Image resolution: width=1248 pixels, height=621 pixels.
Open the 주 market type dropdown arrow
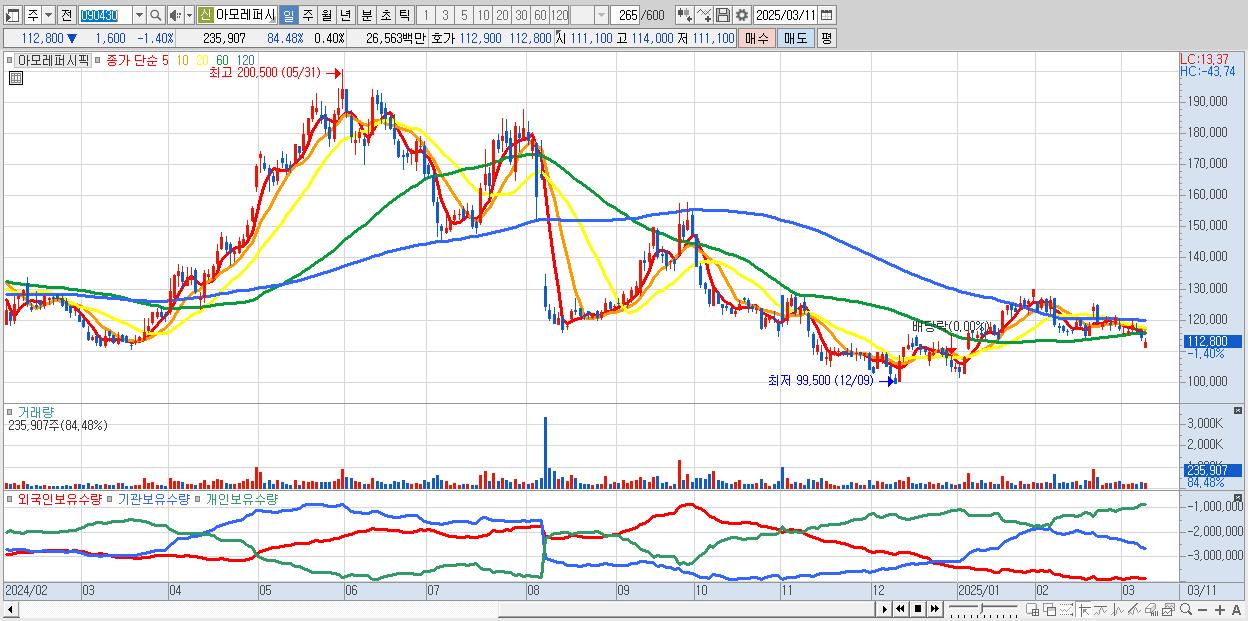click(x=48, y=15)
